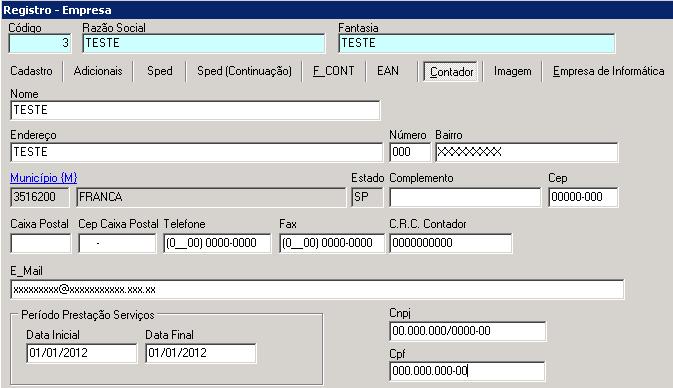
Task: Click the Data Inicial date field
Action: coord(82,353)
